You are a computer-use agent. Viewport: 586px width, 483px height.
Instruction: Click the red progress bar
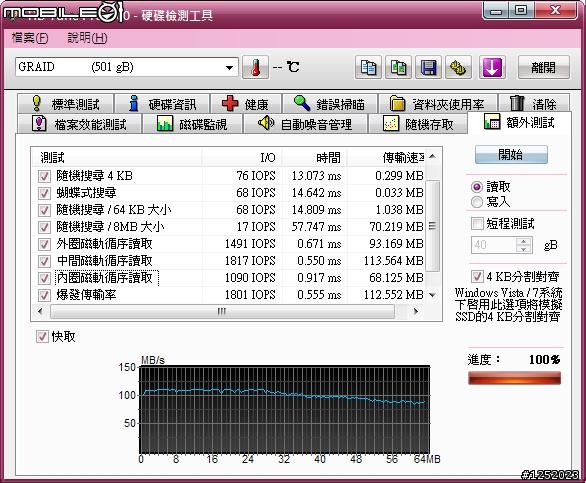(515, 378)
